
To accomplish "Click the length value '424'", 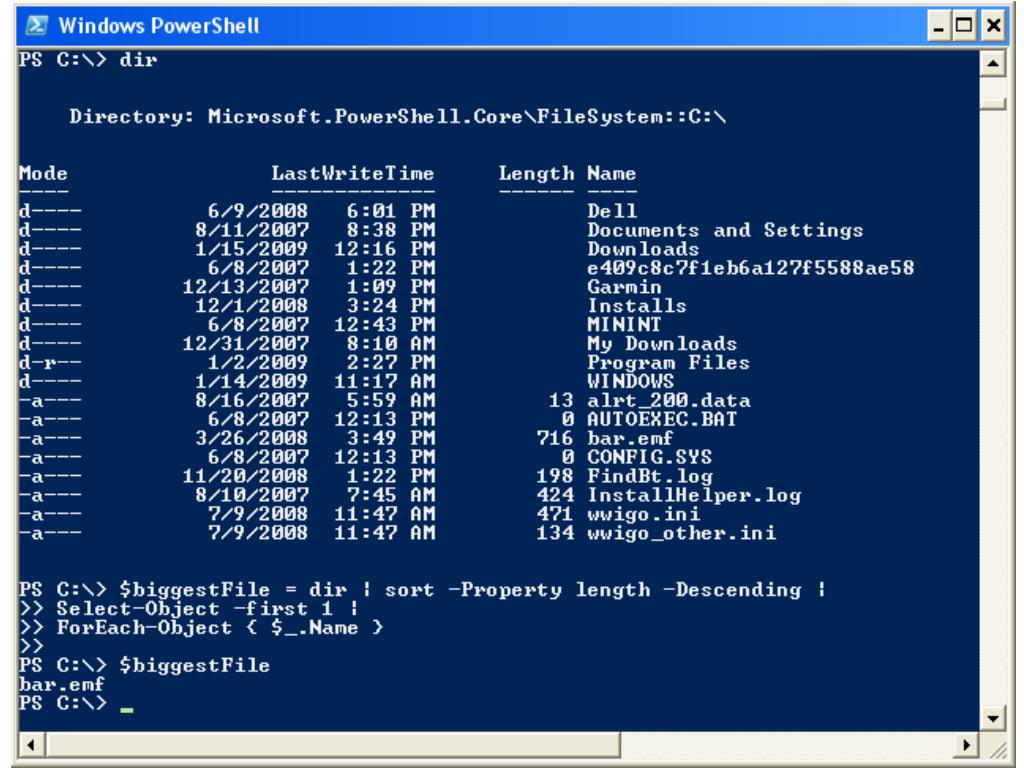I will pyautogui.click(x=555, y=495).
